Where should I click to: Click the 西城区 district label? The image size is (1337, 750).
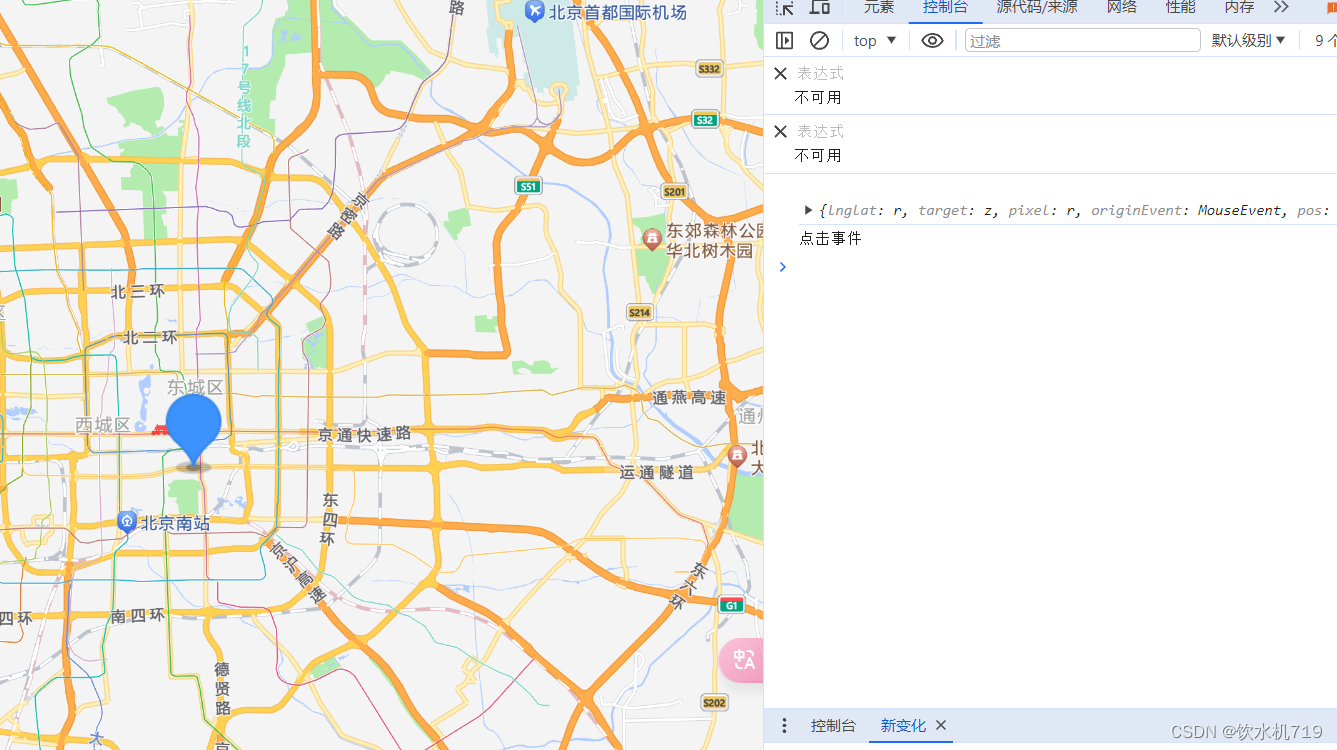click(x=103, y=425)
